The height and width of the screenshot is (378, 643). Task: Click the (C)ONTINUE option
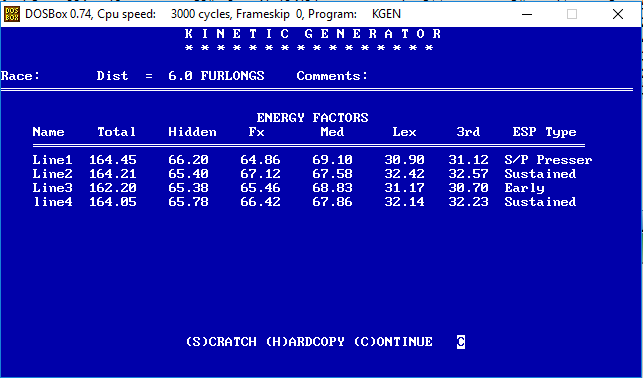click(393, 342)
